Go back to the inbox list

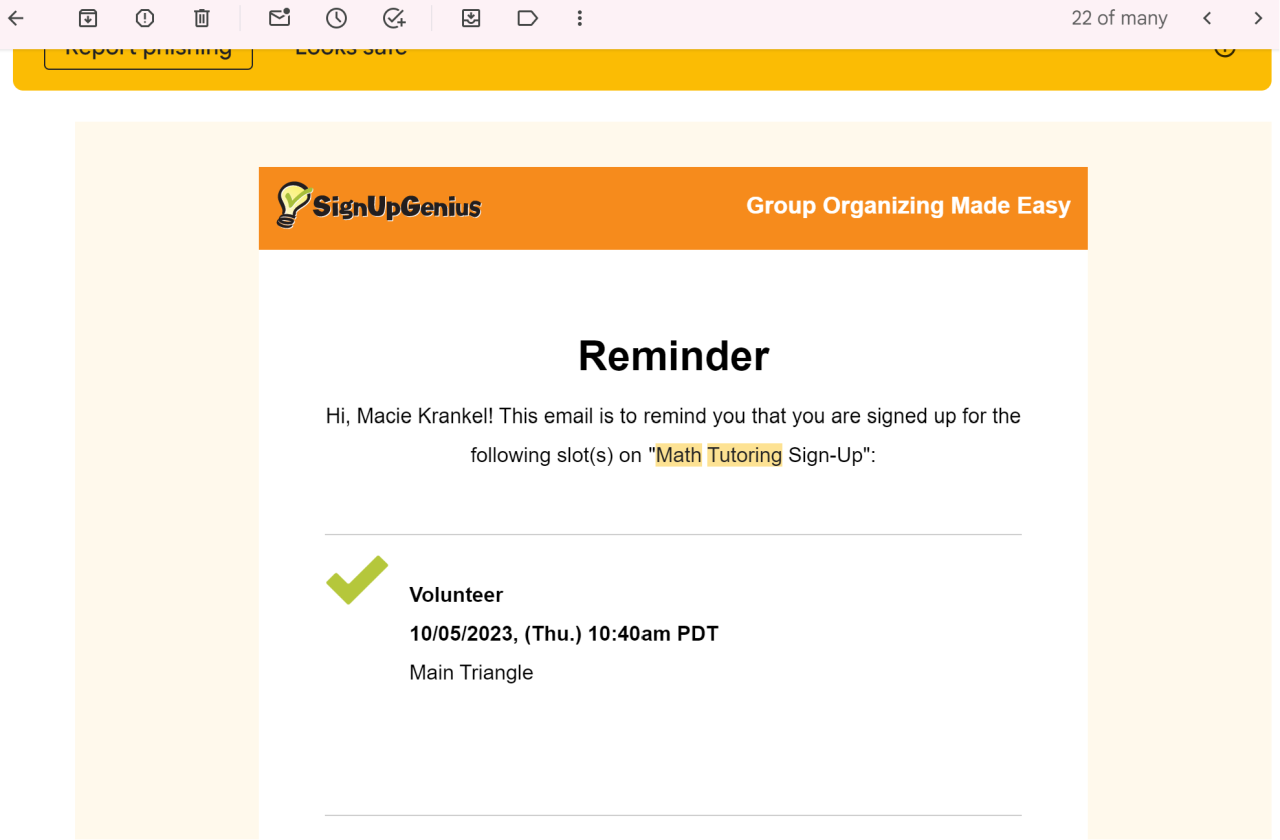[16, 18]
